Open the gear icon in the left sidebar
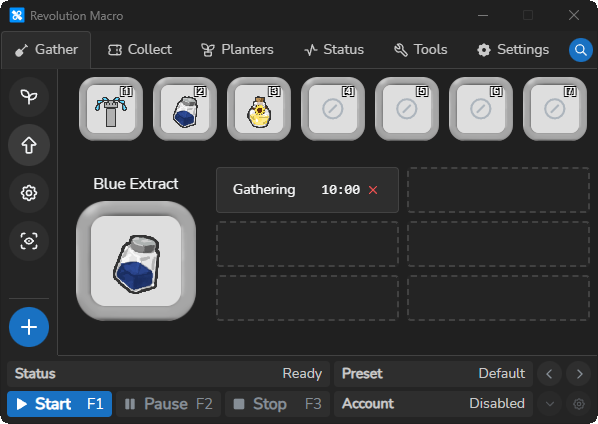The width and height of the screenshot is (598, 424). point(29,193)
